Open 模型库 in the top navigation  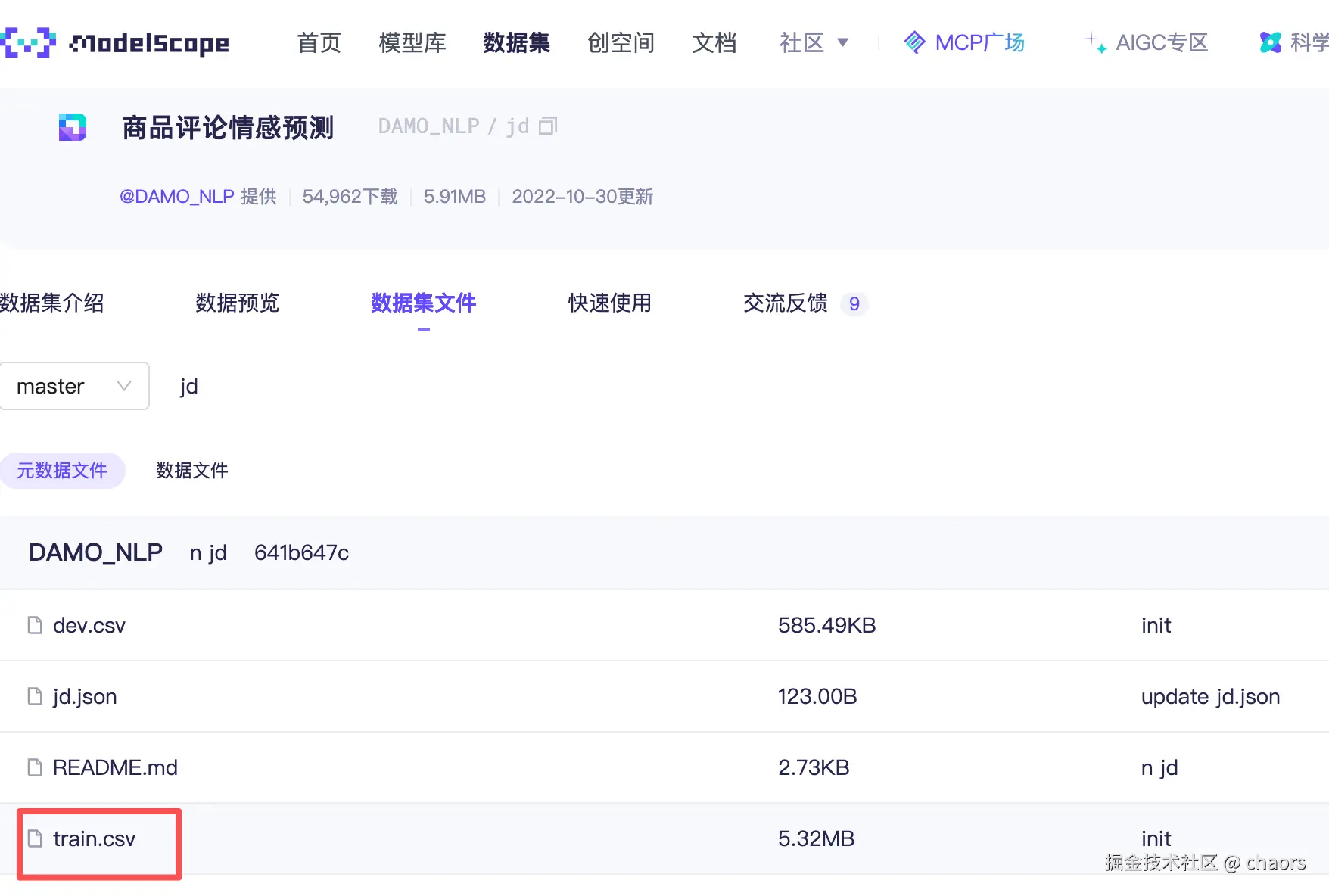(x=412, y=42)
